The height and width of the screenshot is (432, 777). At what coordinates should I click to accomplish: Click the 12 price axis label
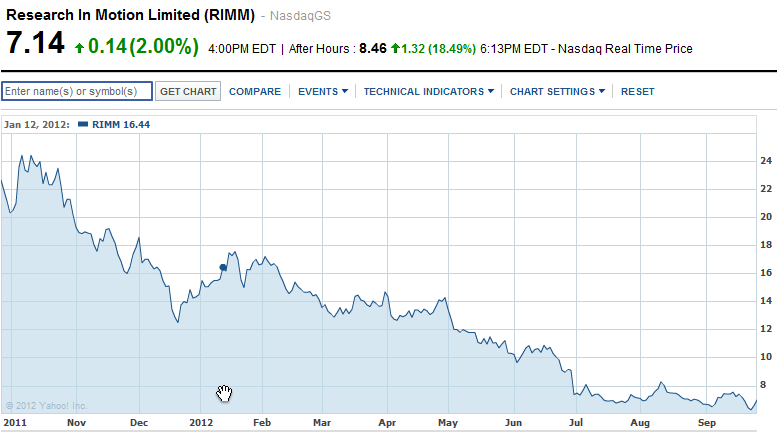click(766, 328)
